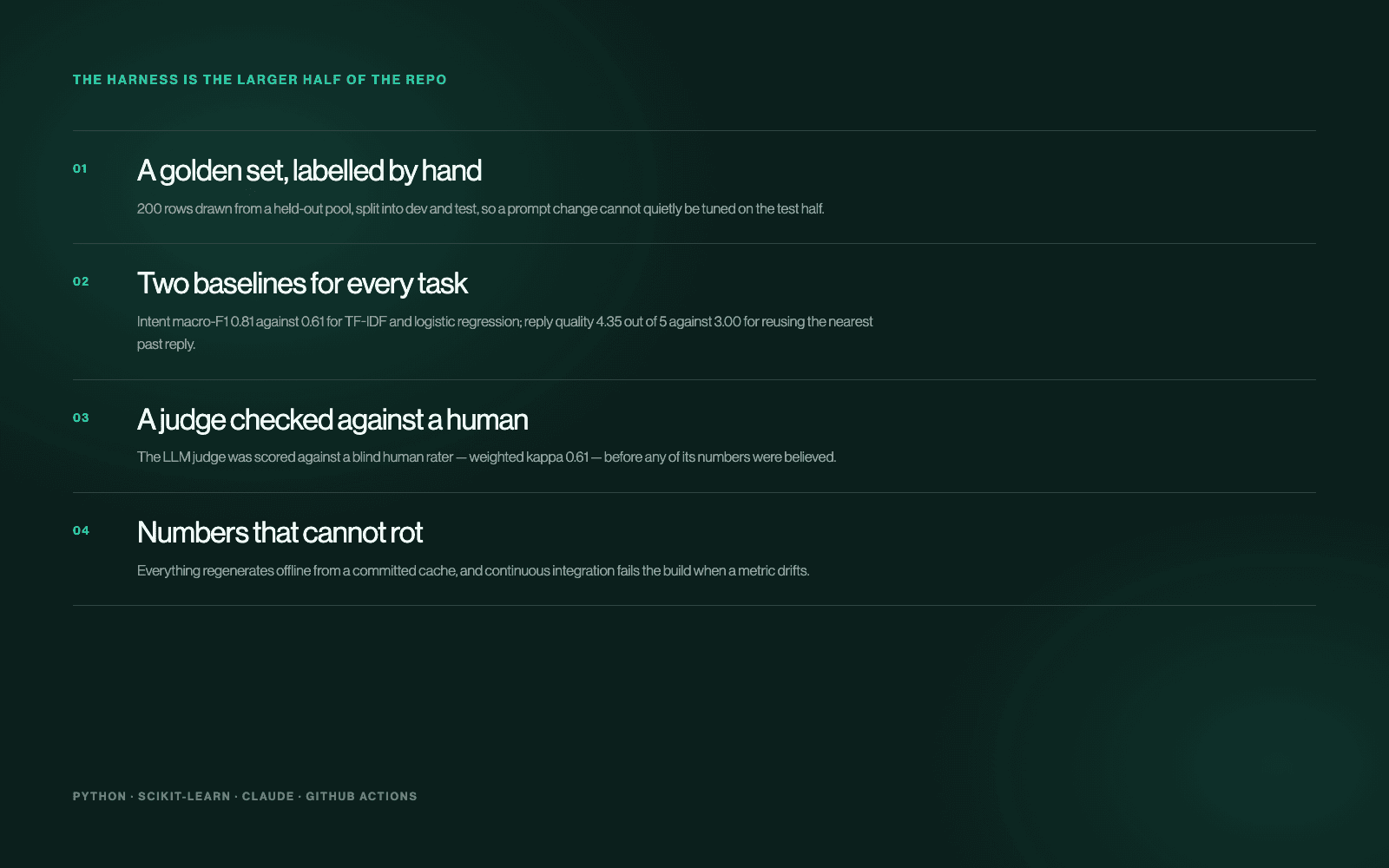Click the description mentioning weighted kappa 0.61
This screenshot has width=1389, height=868.
[487, 457]
